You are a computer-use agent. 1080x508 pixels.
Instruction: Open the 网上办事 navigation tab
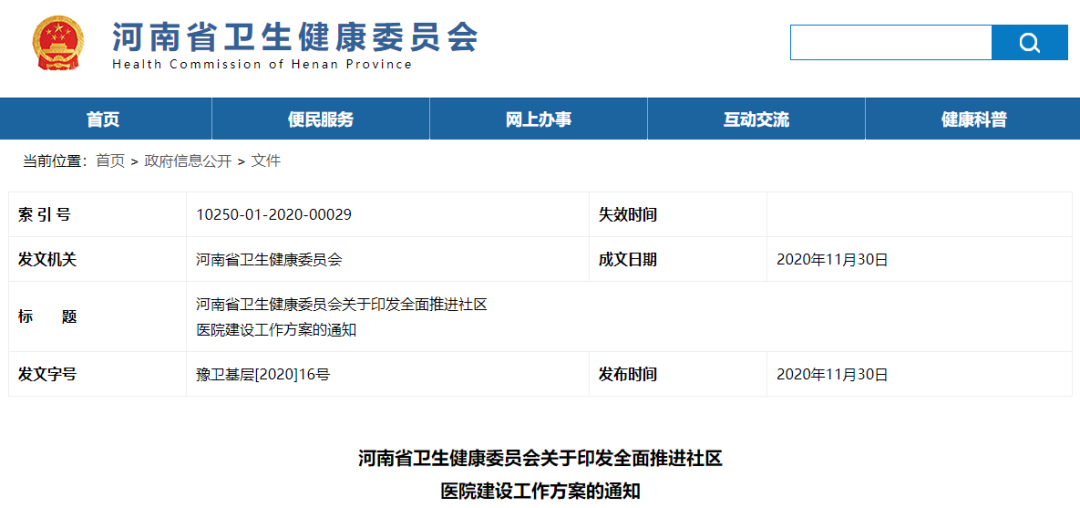(539, 119)
